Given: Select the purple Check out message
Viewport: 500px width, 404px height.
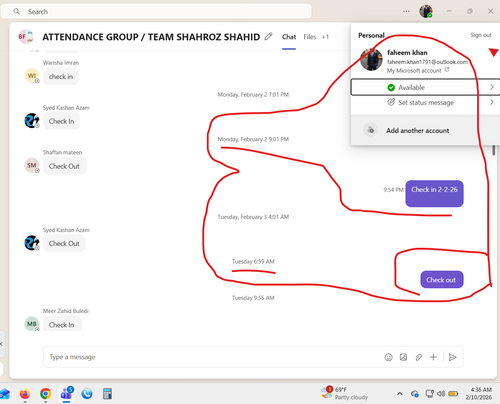Looking at the screenshot, I should 442,280.
